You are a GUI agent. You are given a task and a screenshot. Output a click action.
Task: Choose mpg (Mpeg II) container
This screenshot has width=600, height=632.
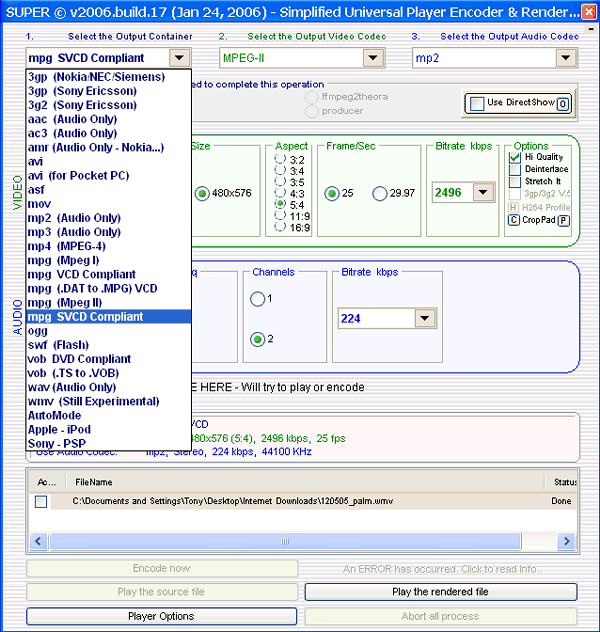tap(108, 303)
